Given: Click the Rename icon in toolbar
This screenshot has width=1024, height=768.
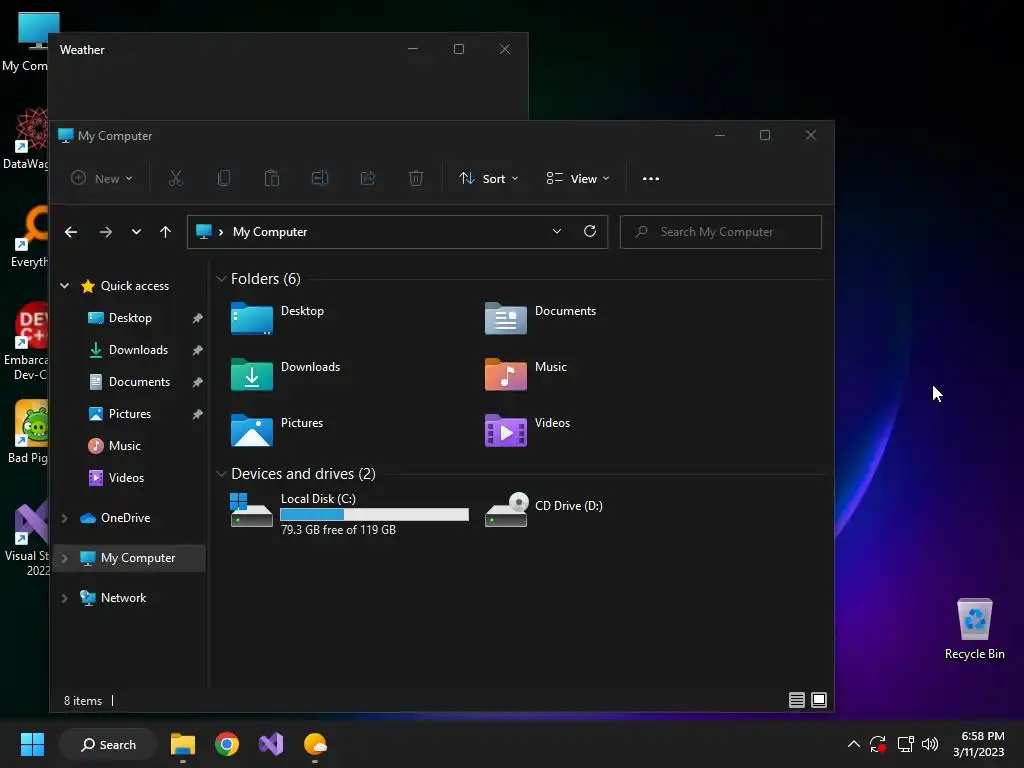Looking at the screenshot, I should (x=320, y=178).
